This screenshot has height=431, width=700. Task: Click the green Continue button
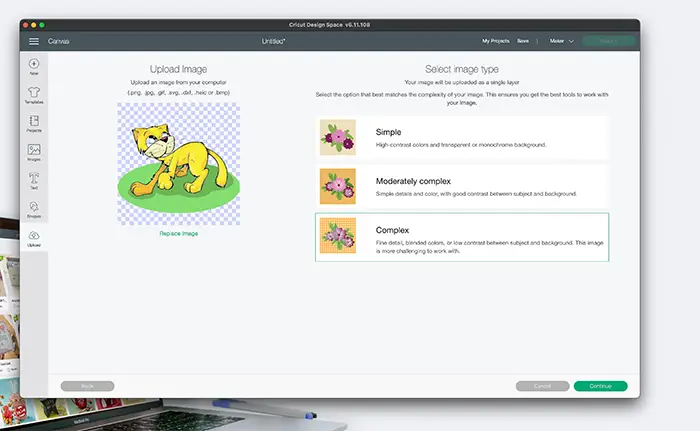tap(600, 386)
